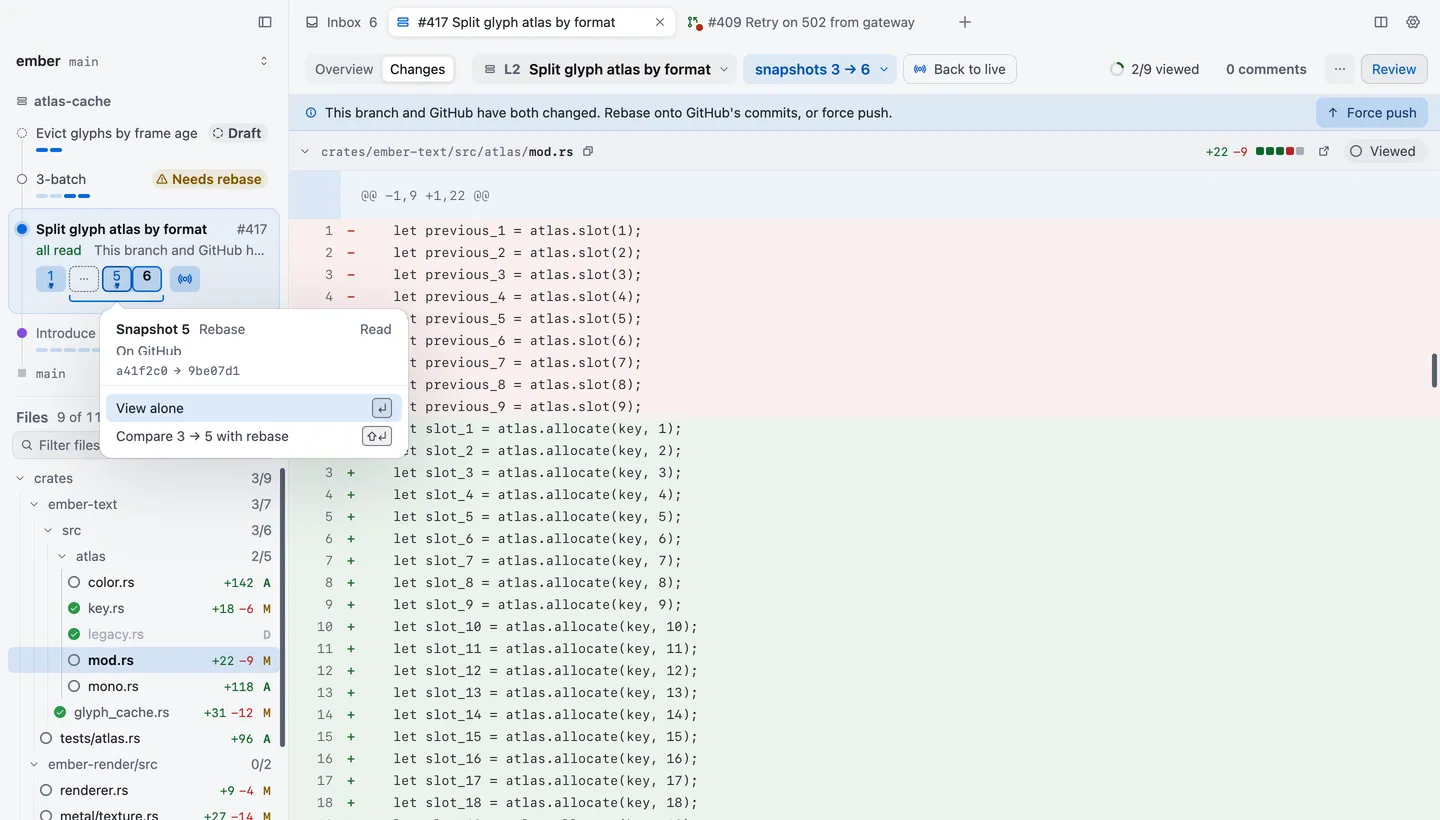Screen dimensions: 1440x820
Task: Mark mod.rs as Viewed
Action: [x=1383, y=152]
